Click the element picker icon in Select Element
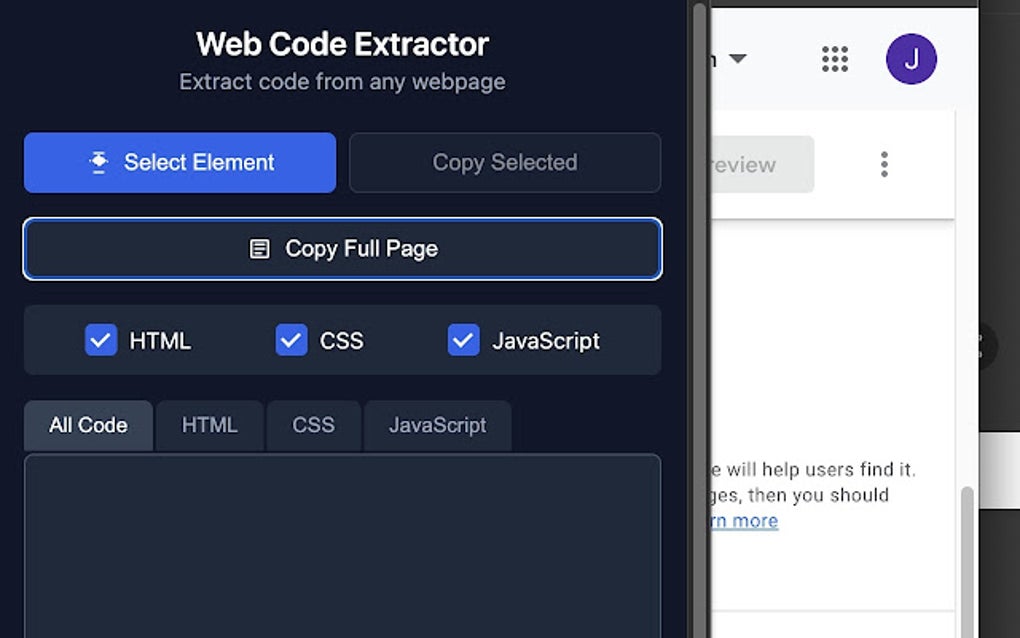Image resolution: width=1020 pixels, height=638 pixels. coord(98,162)
